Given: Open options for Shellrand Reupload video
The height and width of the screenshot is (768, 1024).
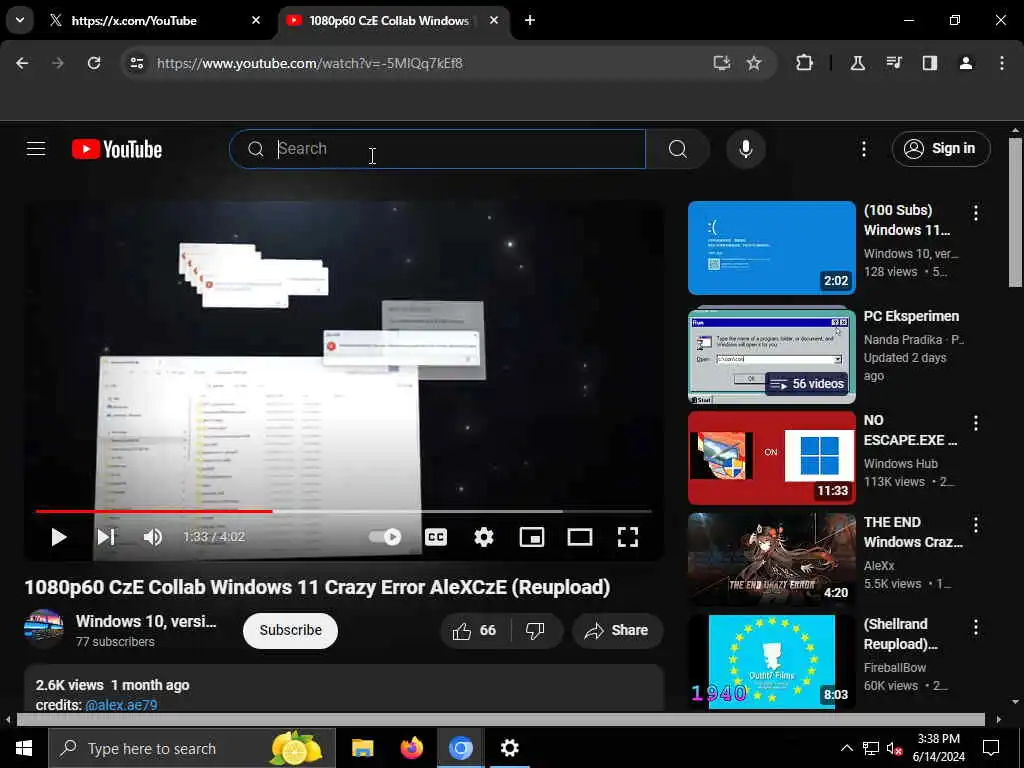Looking at the screenshot, I should (x=976, y=628).
